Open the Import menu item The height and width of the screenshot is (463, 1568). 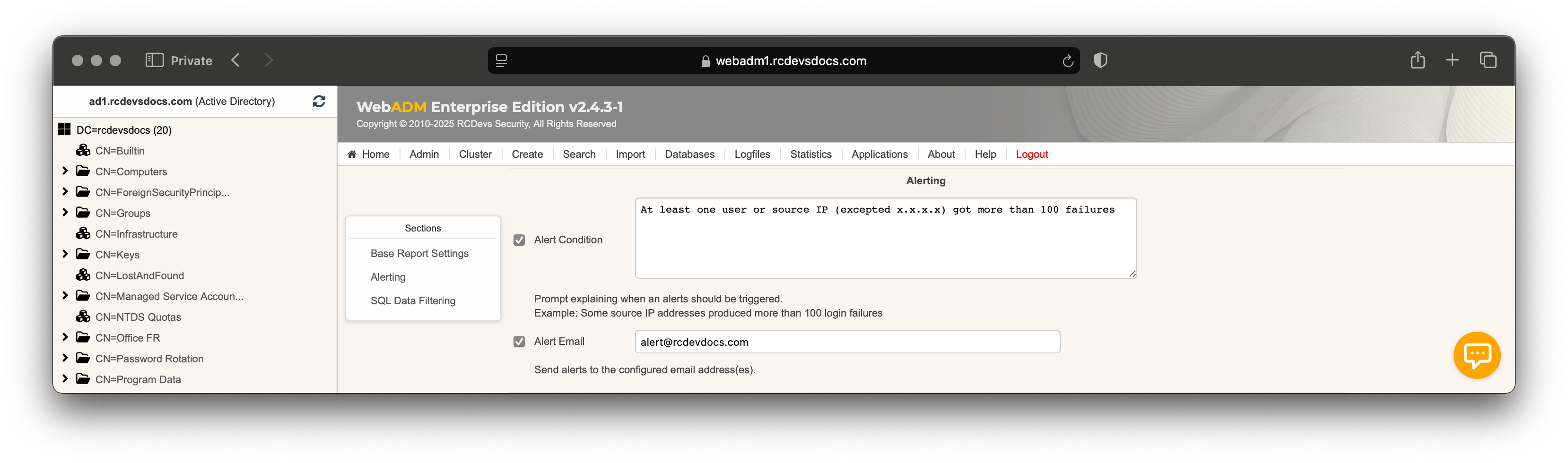click(631, 154)
